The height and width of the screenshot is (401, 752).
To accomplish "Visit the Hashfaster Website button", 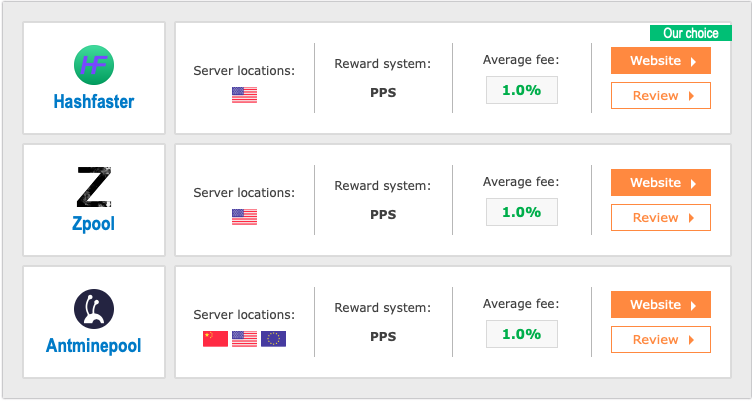I will [x=661, y=61].
